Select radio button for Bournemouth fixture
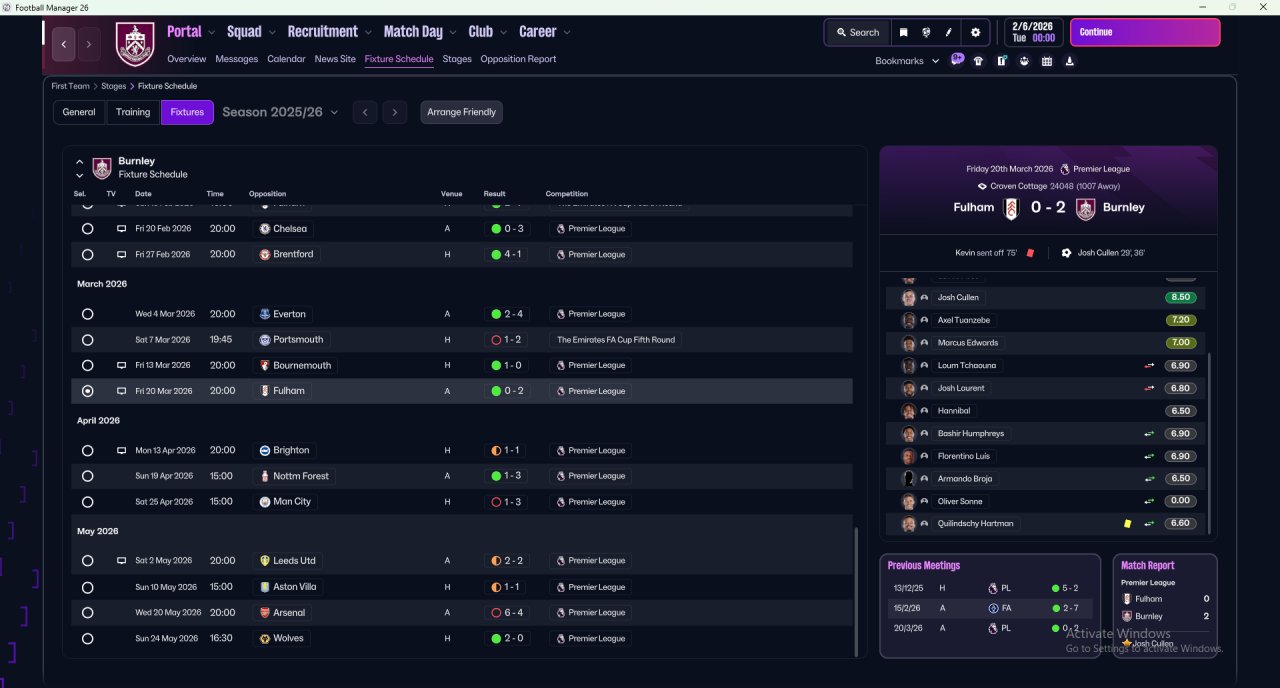Screen dimensions: 1280x688 [88, 366]
